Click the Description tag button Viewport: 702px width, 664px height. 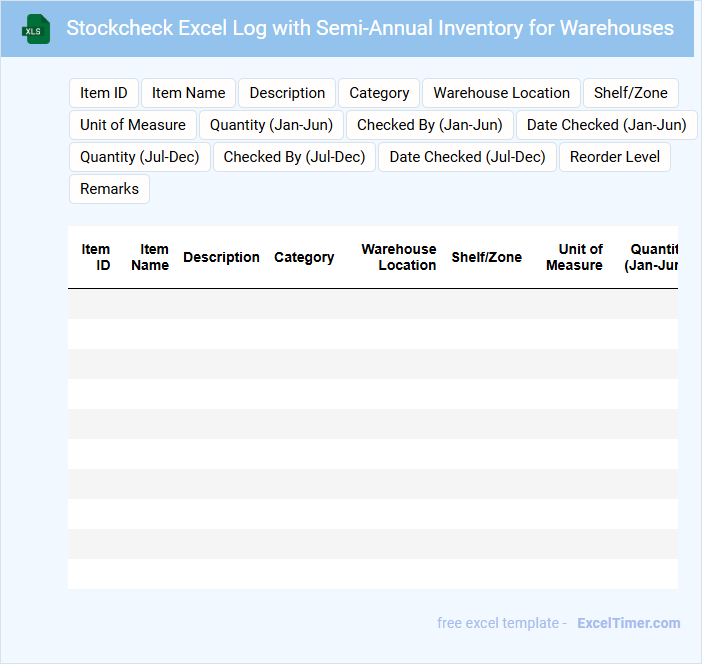click(287, 93)
